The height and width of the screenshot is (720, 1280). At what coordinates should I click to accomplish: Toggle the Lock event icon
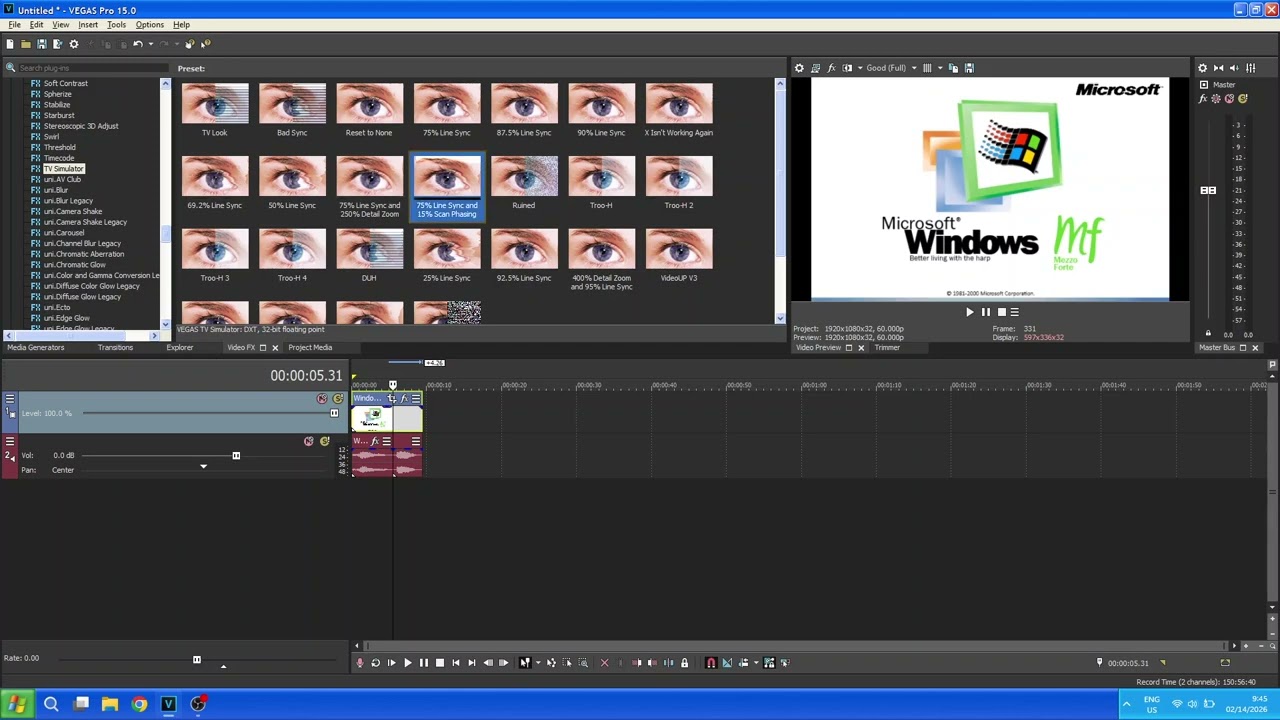click(x=684, y=663)
